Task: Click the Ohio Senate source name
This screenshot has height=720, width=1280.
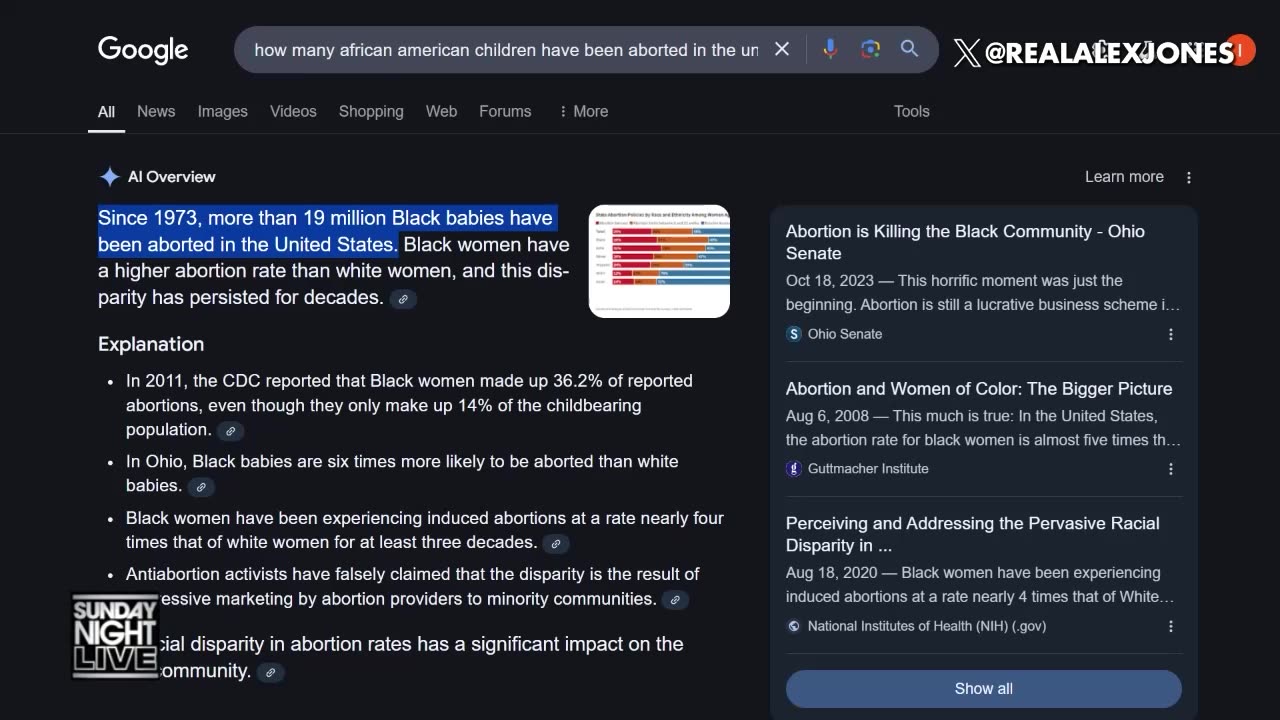Action: coord(845,334)
